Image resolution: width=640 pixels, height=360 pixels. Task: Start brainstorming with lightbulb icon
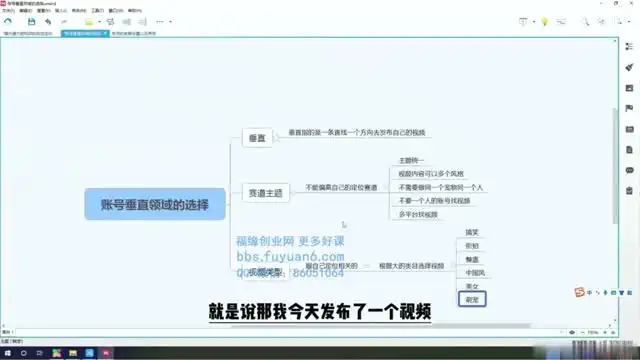pyautogui.click(x=544, y=22)
